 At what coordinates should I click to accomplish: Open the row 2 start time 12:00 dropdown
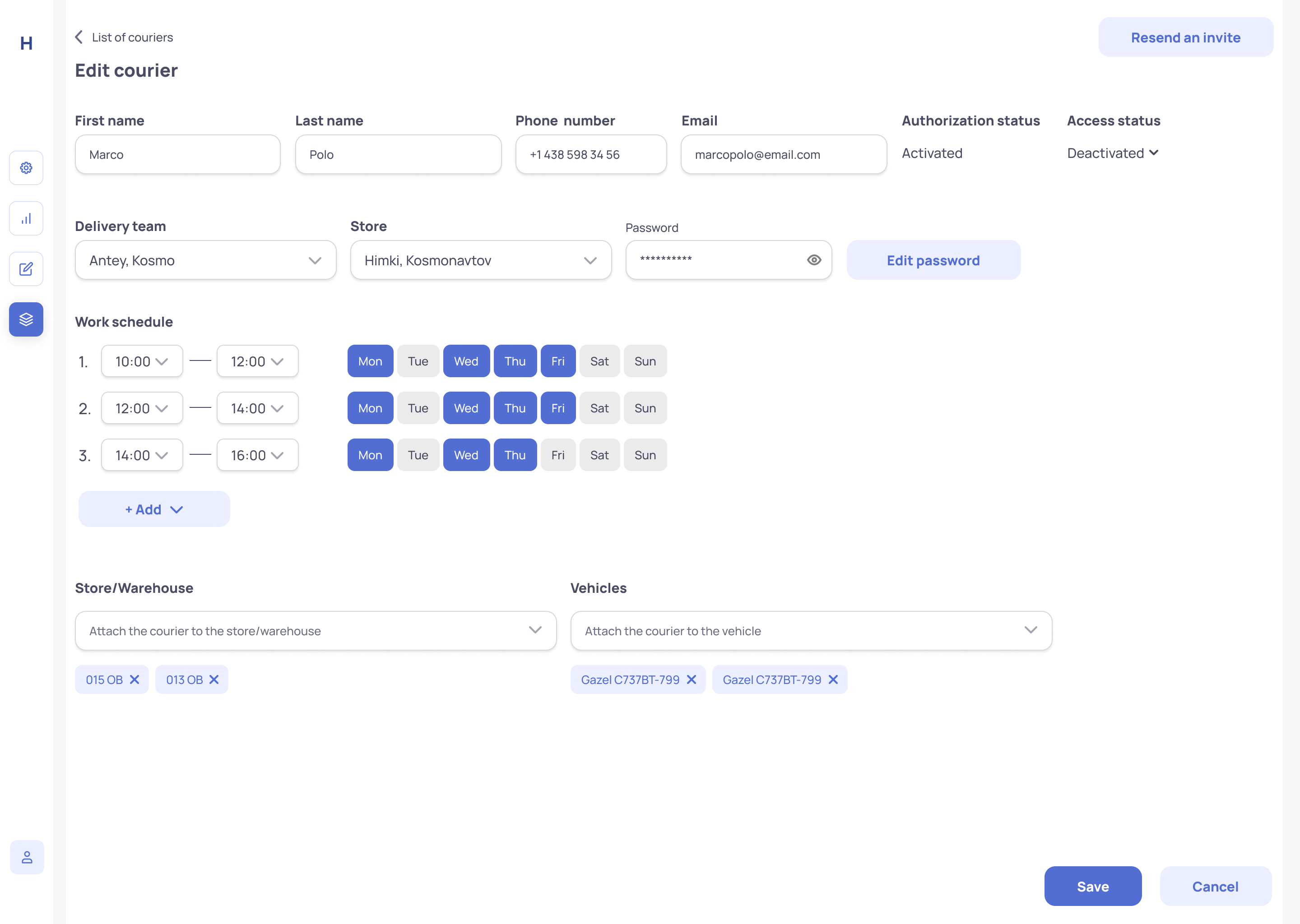142,408
